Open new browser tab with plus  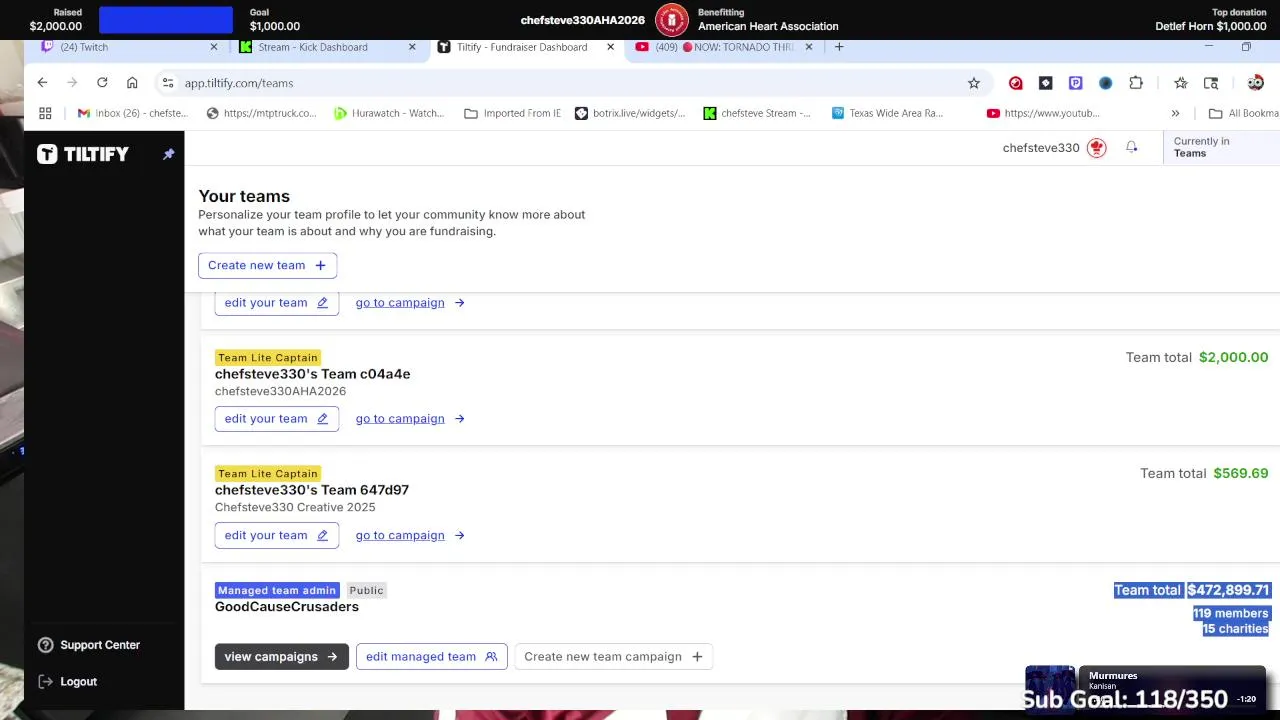(839, 47)
